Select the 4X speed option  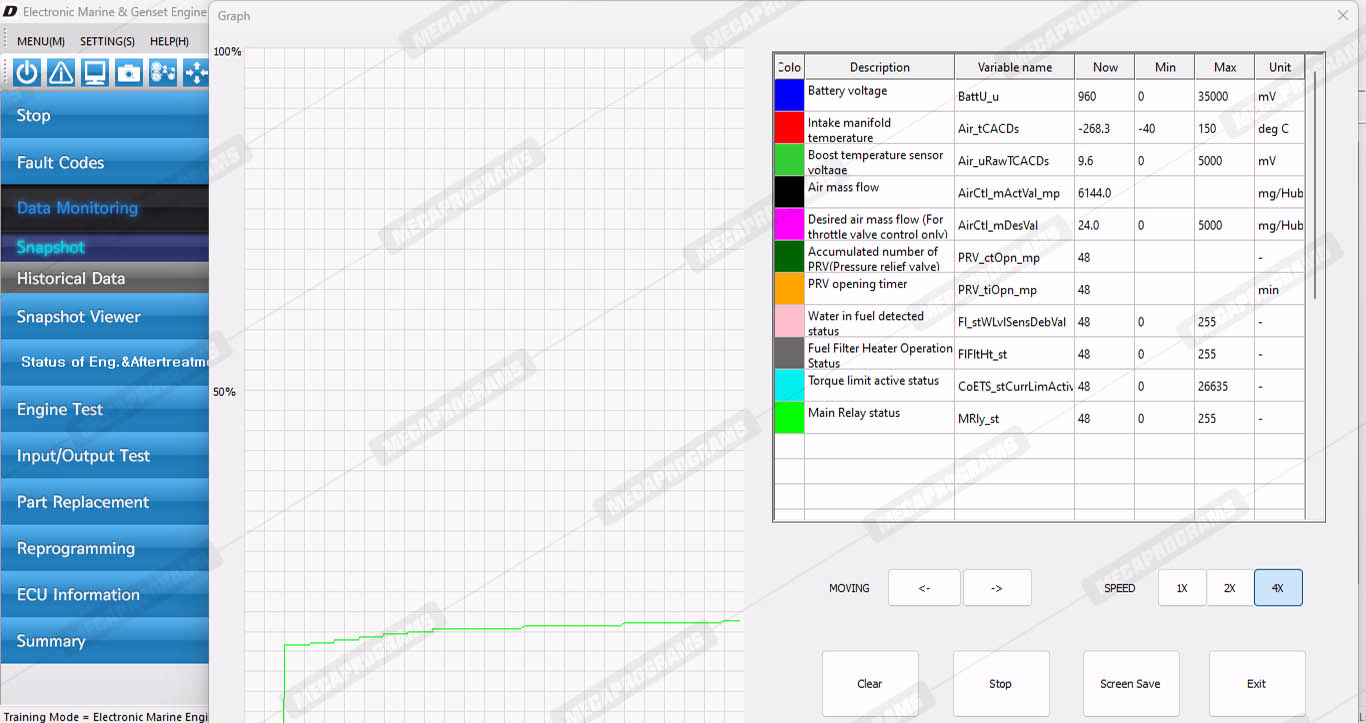1278,588
